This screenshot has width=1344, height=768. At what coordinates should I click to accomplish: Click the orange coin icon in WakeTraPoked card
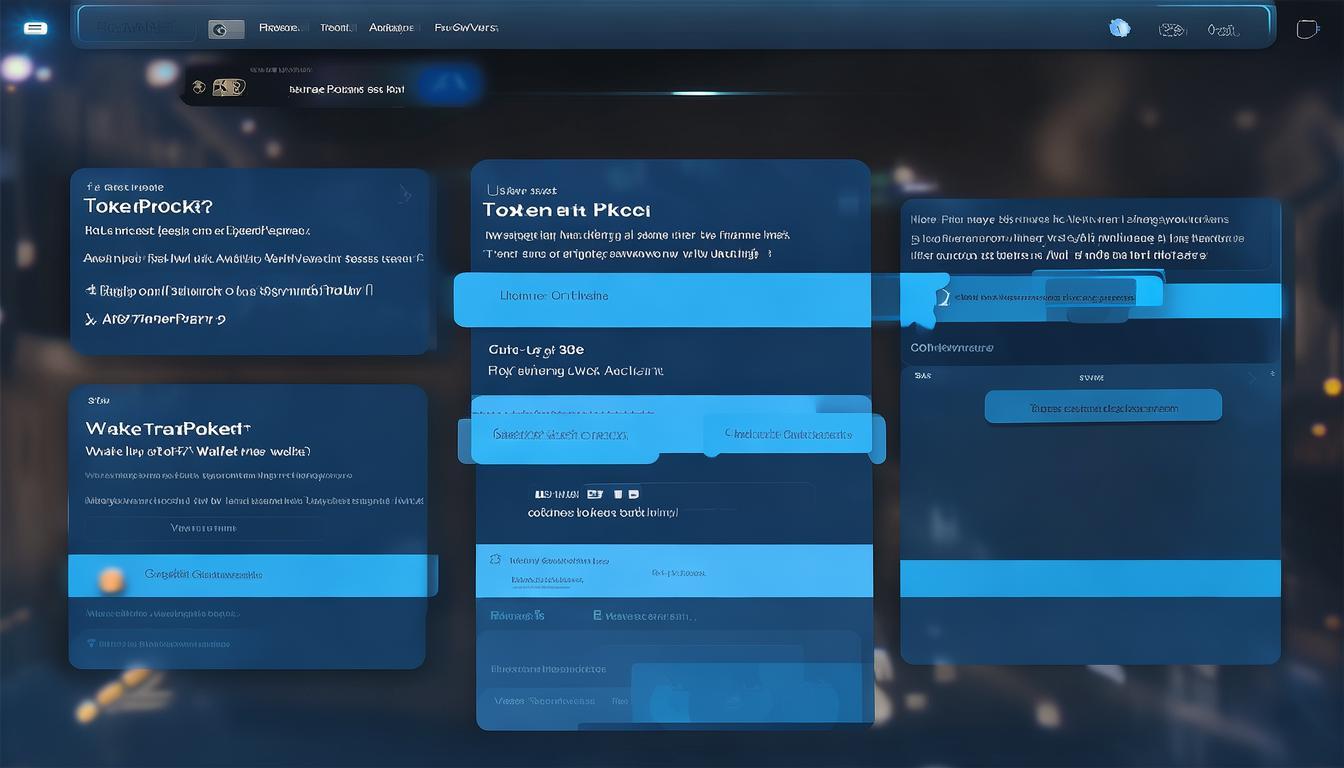pyautogui.click(x=111, y=578)
